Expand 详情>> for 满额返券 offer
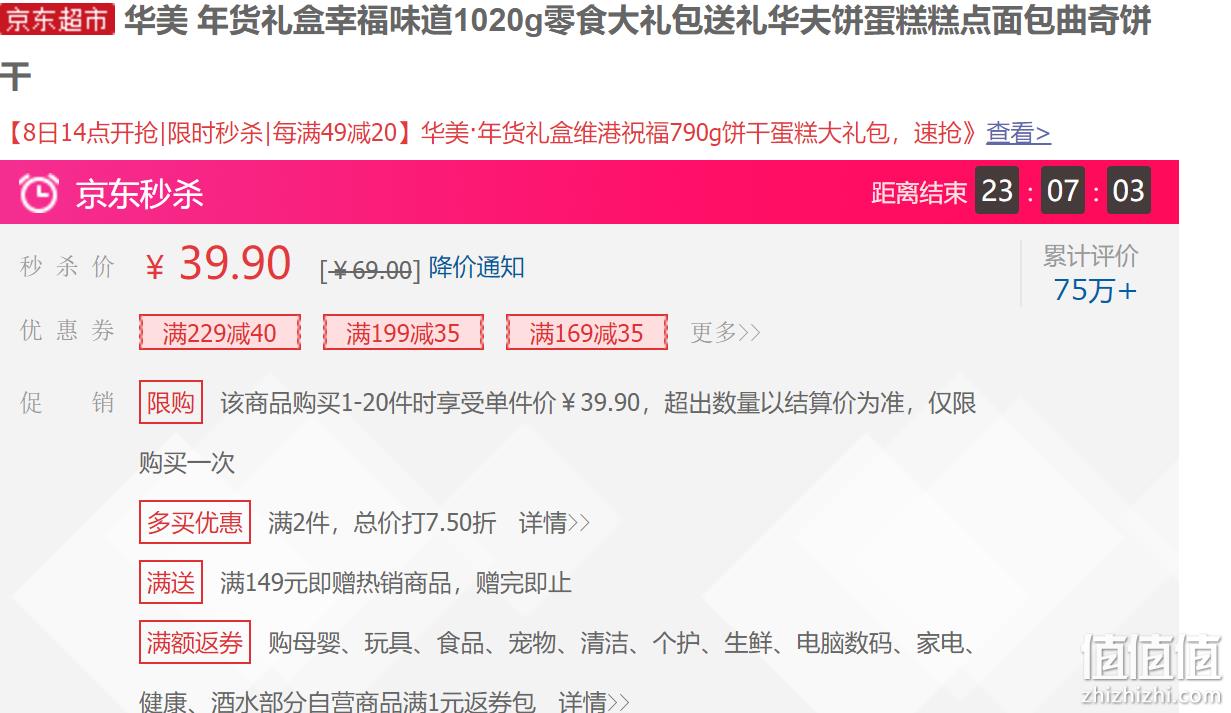This screenshot has height=713, width=1231. pos(594,701)
